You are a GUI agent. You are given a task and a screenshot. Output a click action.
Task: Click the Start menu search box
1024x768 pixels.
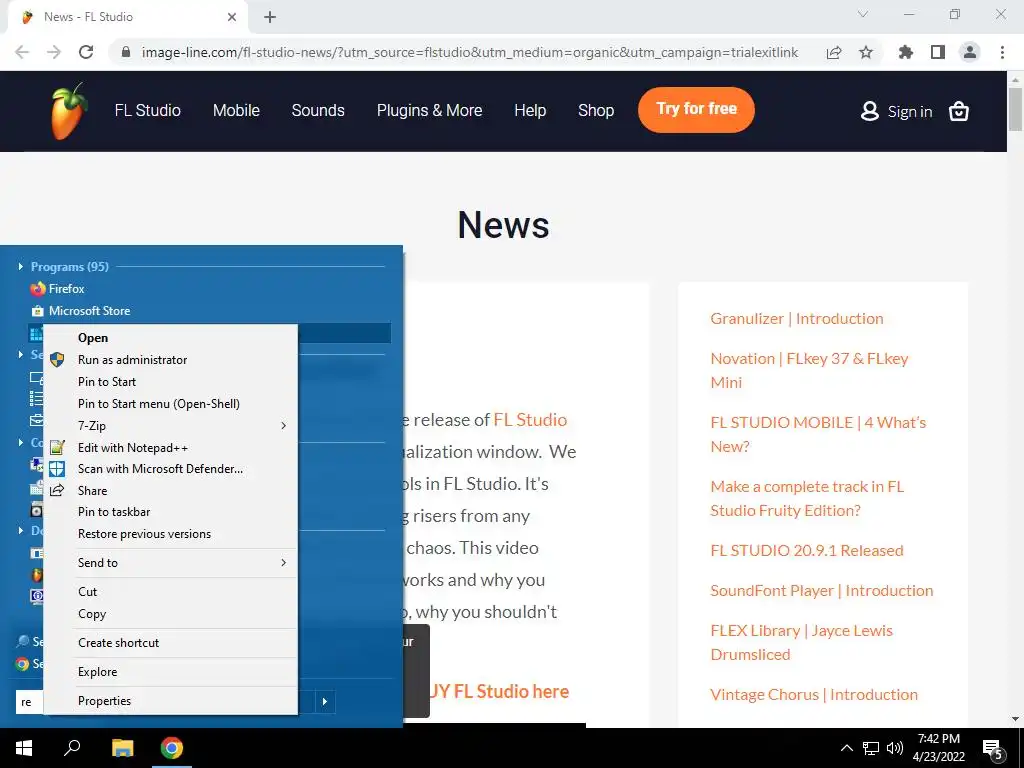pos(29,702)
